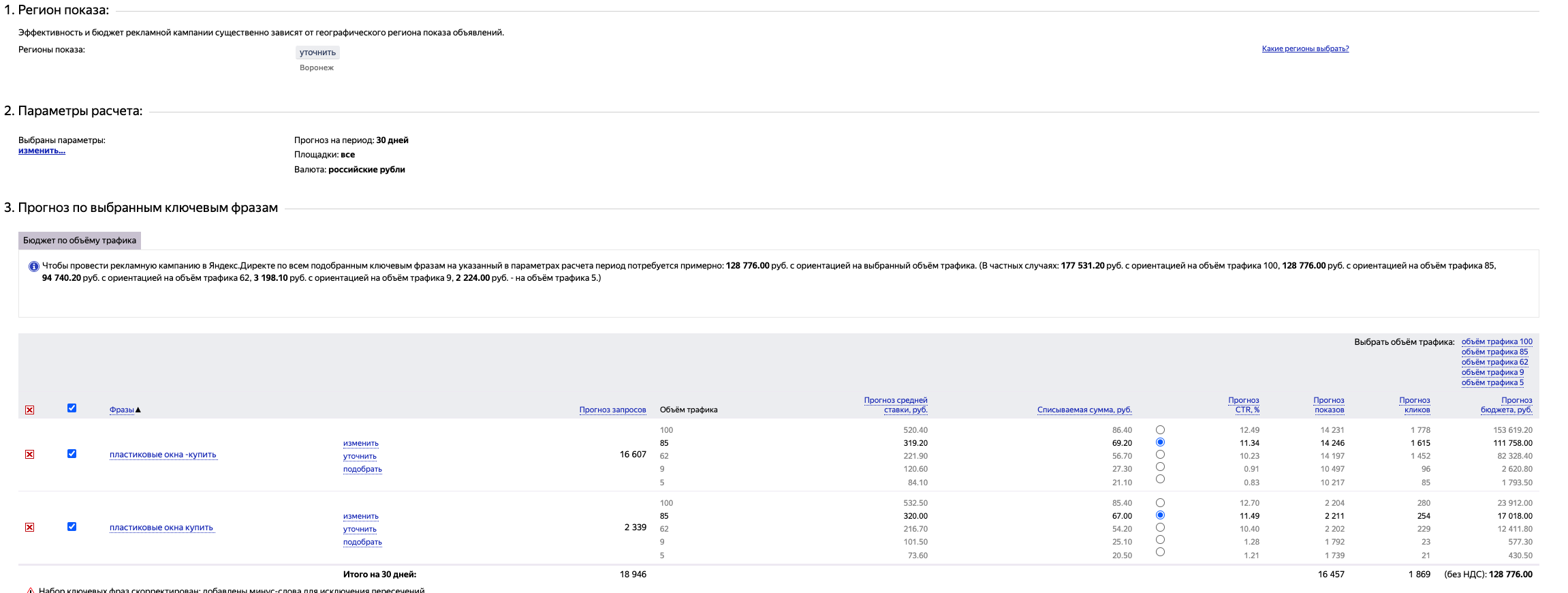1568x593 pixels.
Task: Sort the table by 'Фразы' column
Action: (122, 410)
